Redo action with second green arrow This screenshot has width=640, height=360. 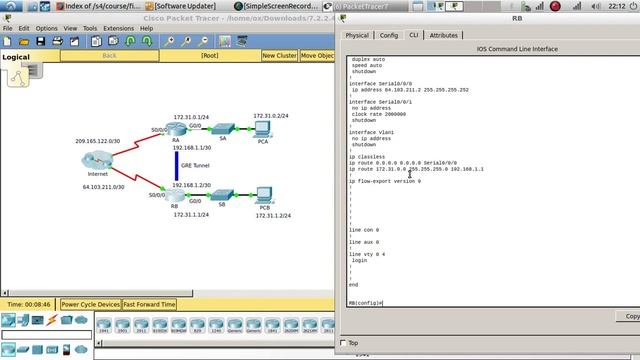(147, 41)
